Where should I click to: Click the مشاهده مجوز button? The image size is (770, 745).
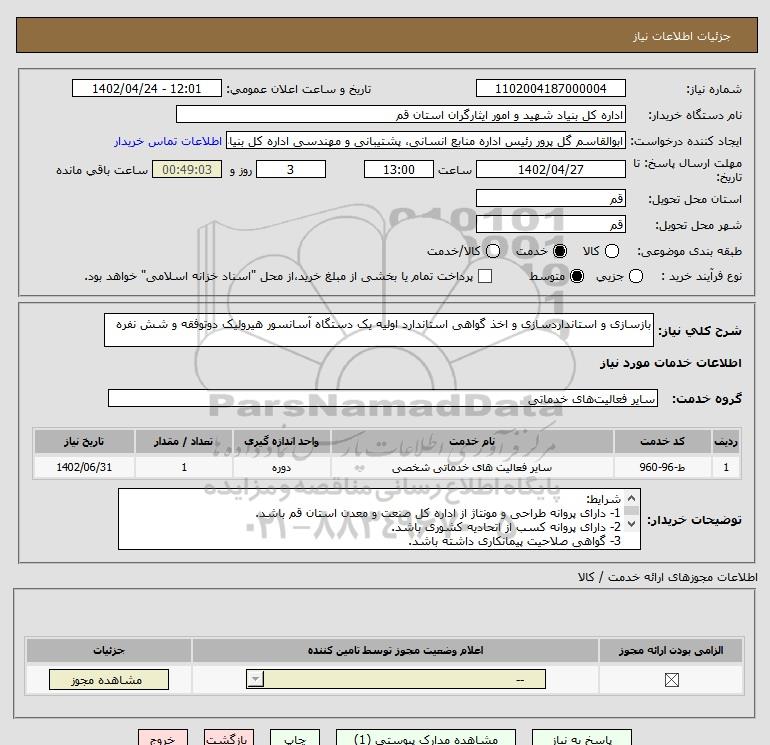coord(109,680)
